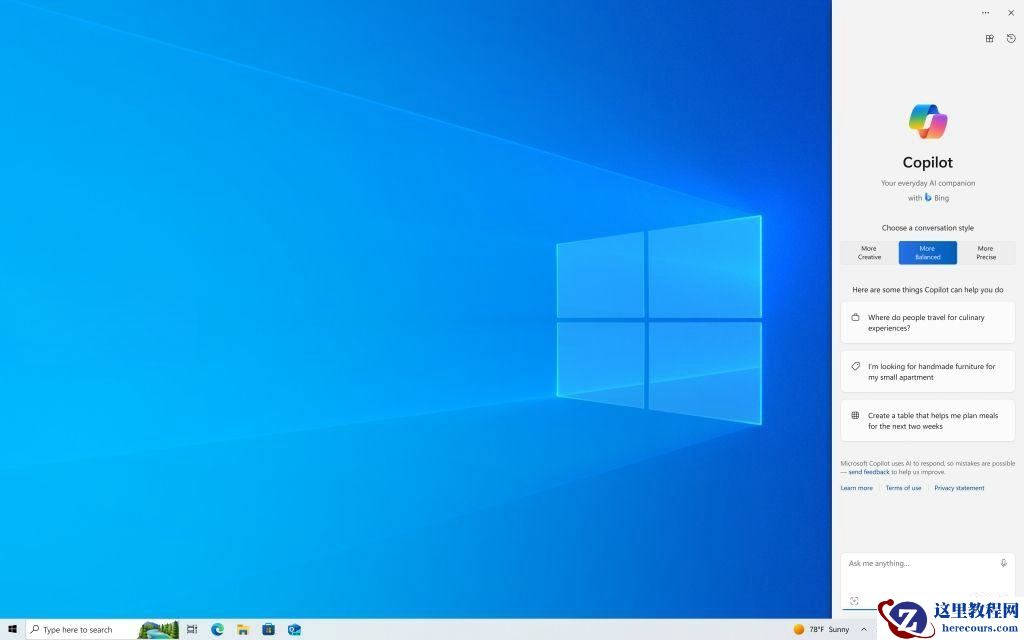Launch Microsoft Store from the taskbar
This screenshot has height=640, width=1024.
[268, 629]
